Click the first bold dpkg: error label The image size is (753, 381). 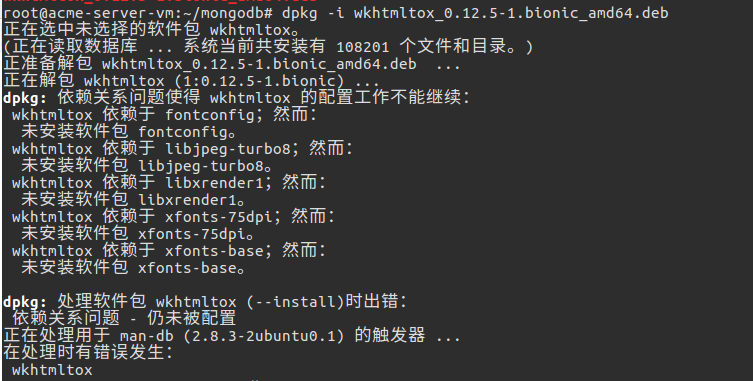(x=25, y=98)
